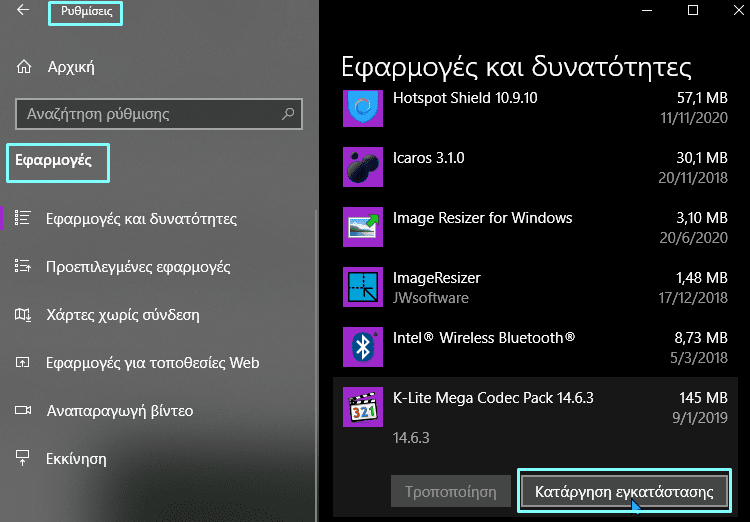The height and width of the screenshot is (522, 750).
Task: Click the search magnifier icon
Action: coord(288,114)
